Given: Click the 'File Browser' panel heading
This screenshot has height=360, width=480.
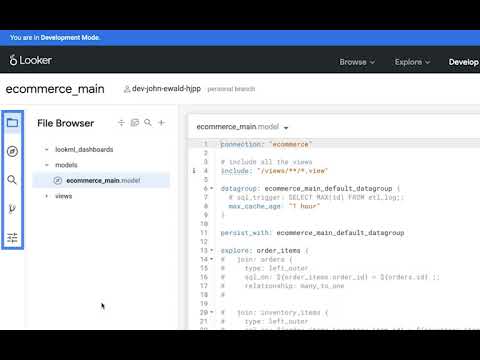Looking at the screenshot, I should coord(65,123).
